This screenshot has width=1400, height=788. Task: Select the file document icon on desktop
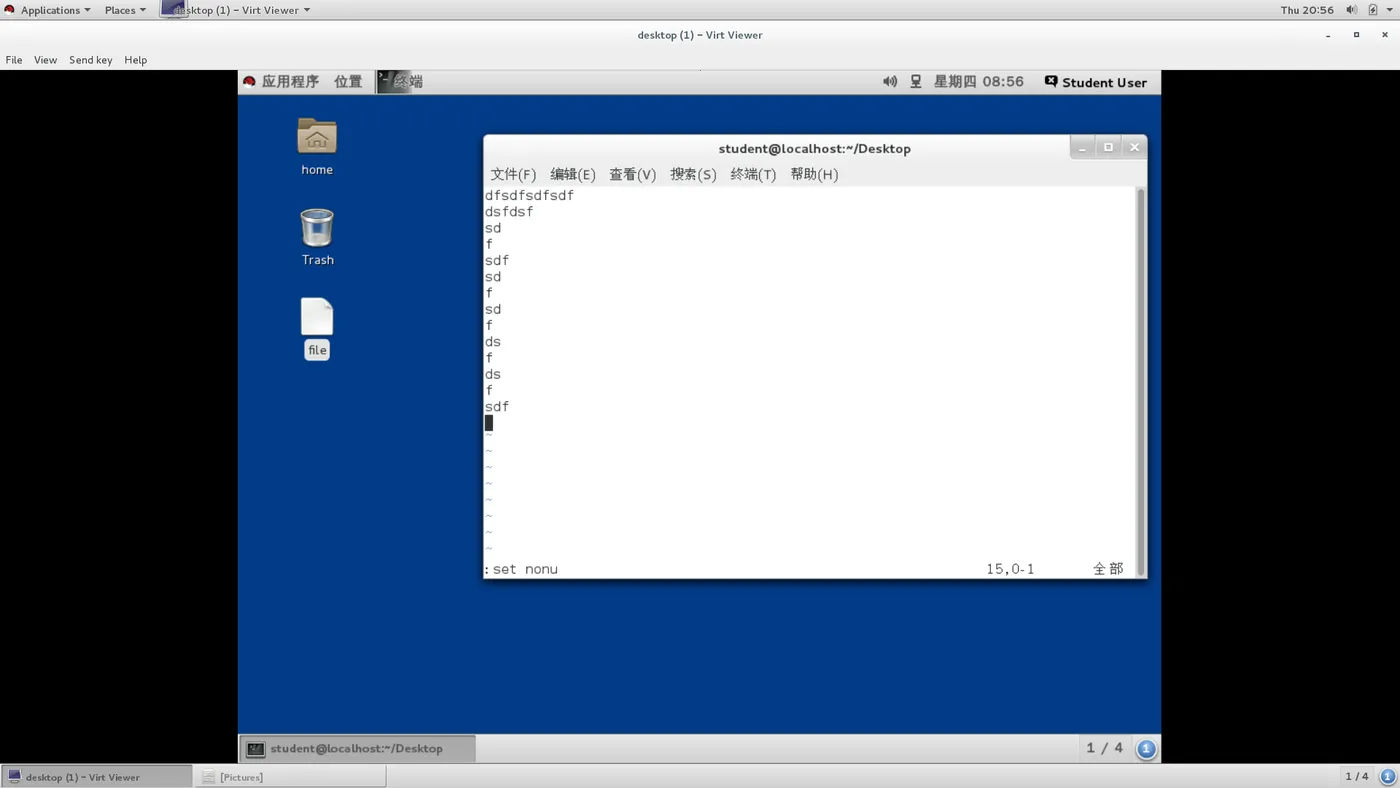(317, 317)
